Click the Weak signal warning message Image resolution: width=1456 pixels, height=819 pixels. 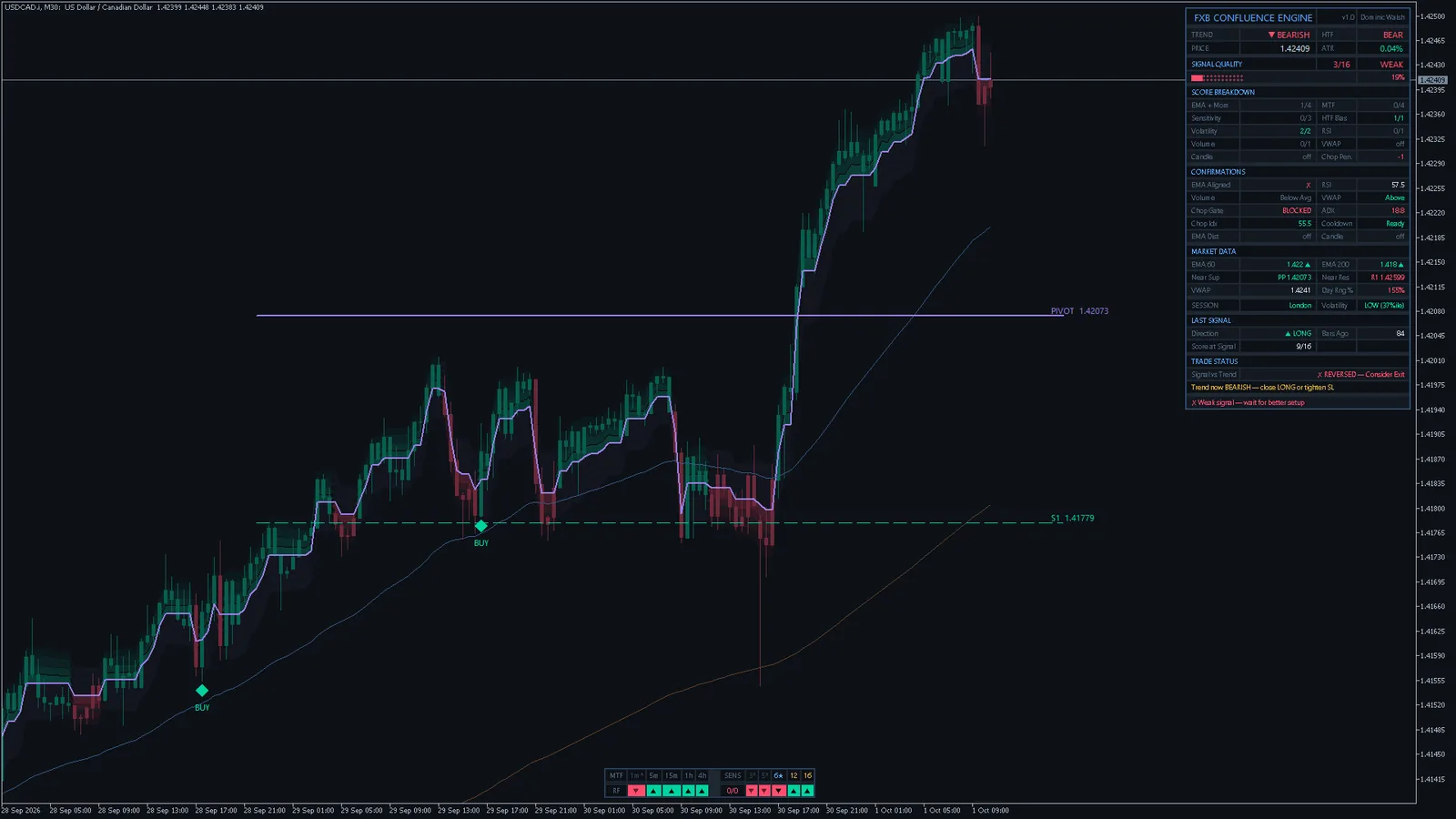click(x=1248, y=402)
